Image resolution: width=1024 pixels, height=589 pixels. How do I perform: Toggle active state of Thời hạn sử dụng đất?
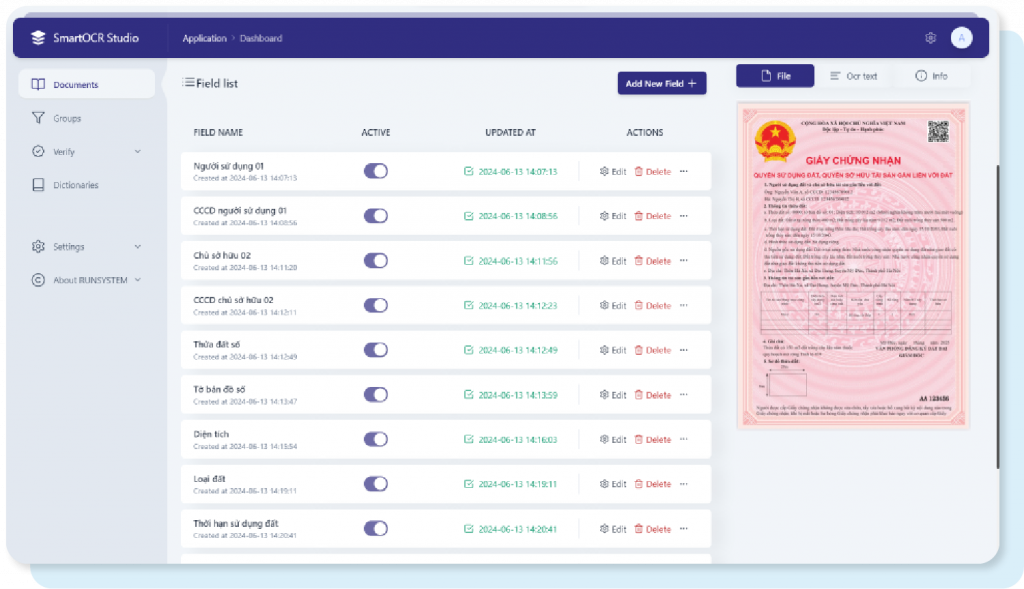point(375,529)
